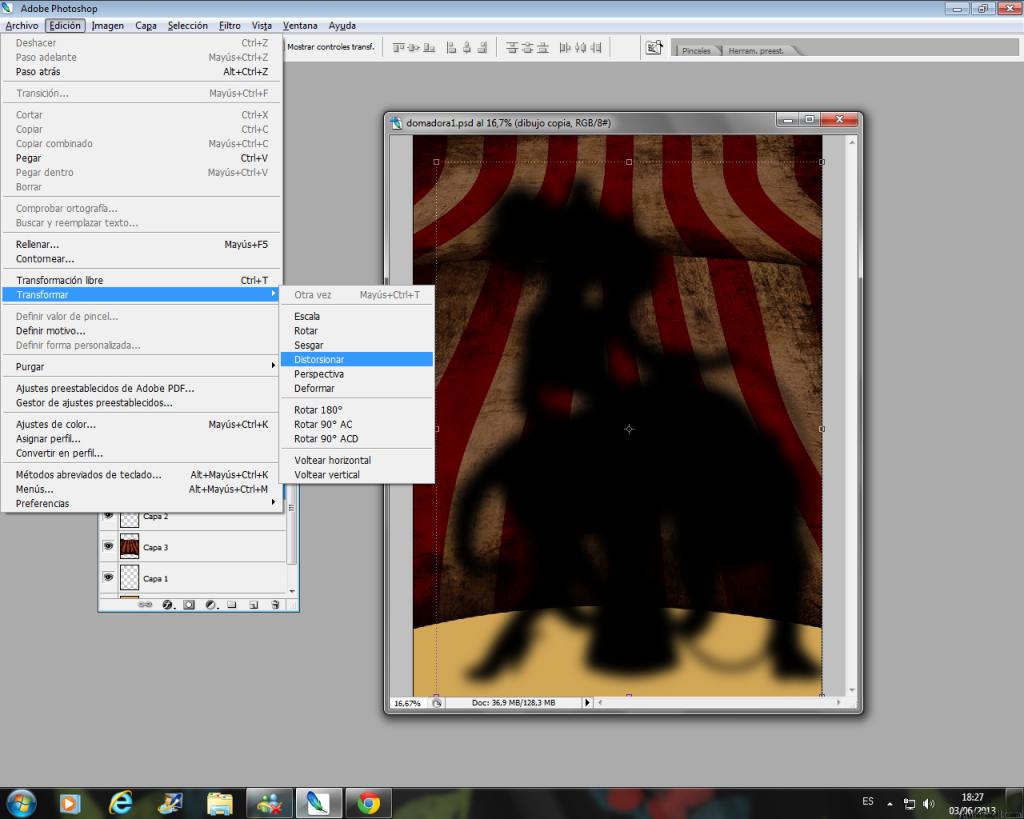Click the distribute horizontal centers icon
Viewport: 1024px width, 819px height.
(x=581, y=48)
